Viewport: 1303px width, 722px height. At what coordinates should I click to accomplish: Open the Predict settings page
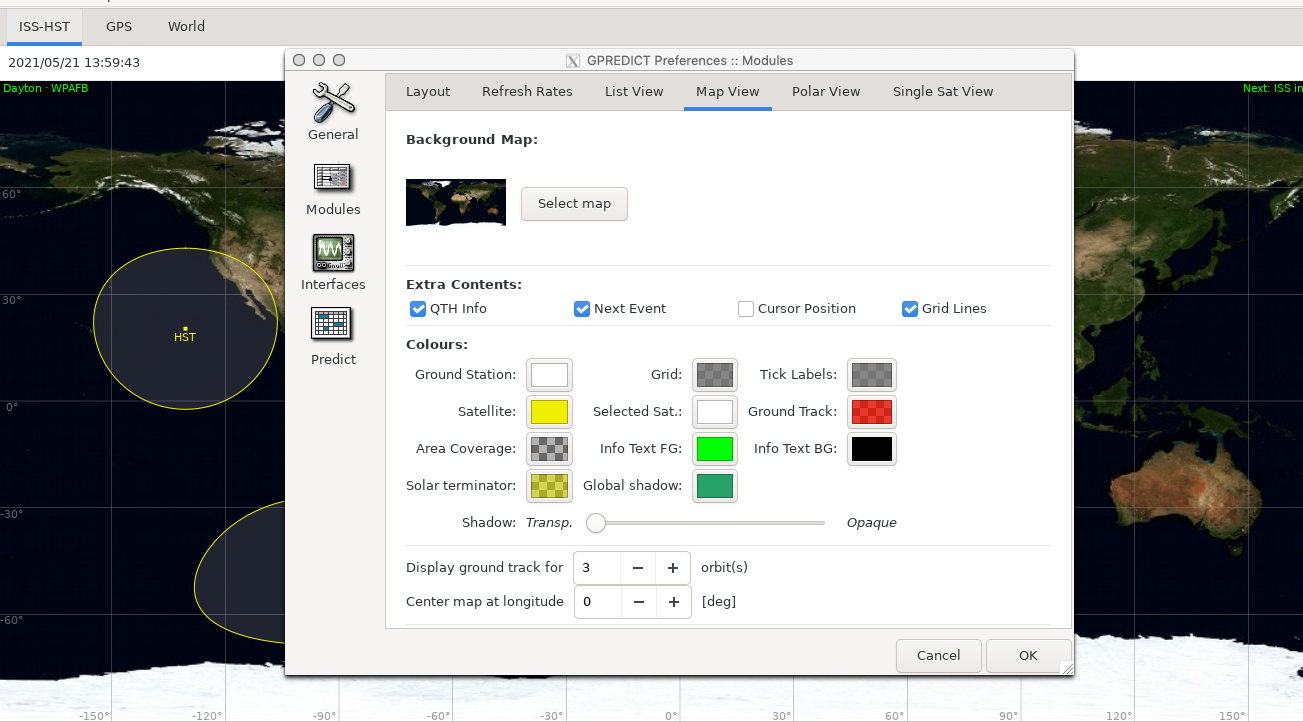(x=332, y=335)
